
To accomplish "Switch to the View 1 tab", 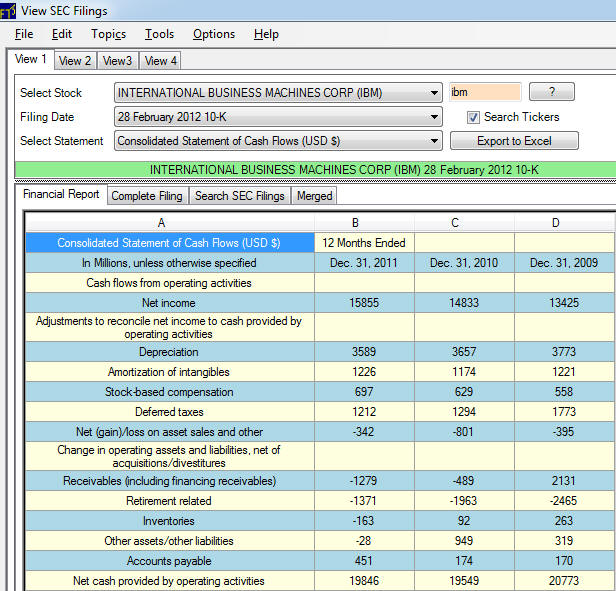I will pos(31,59).
